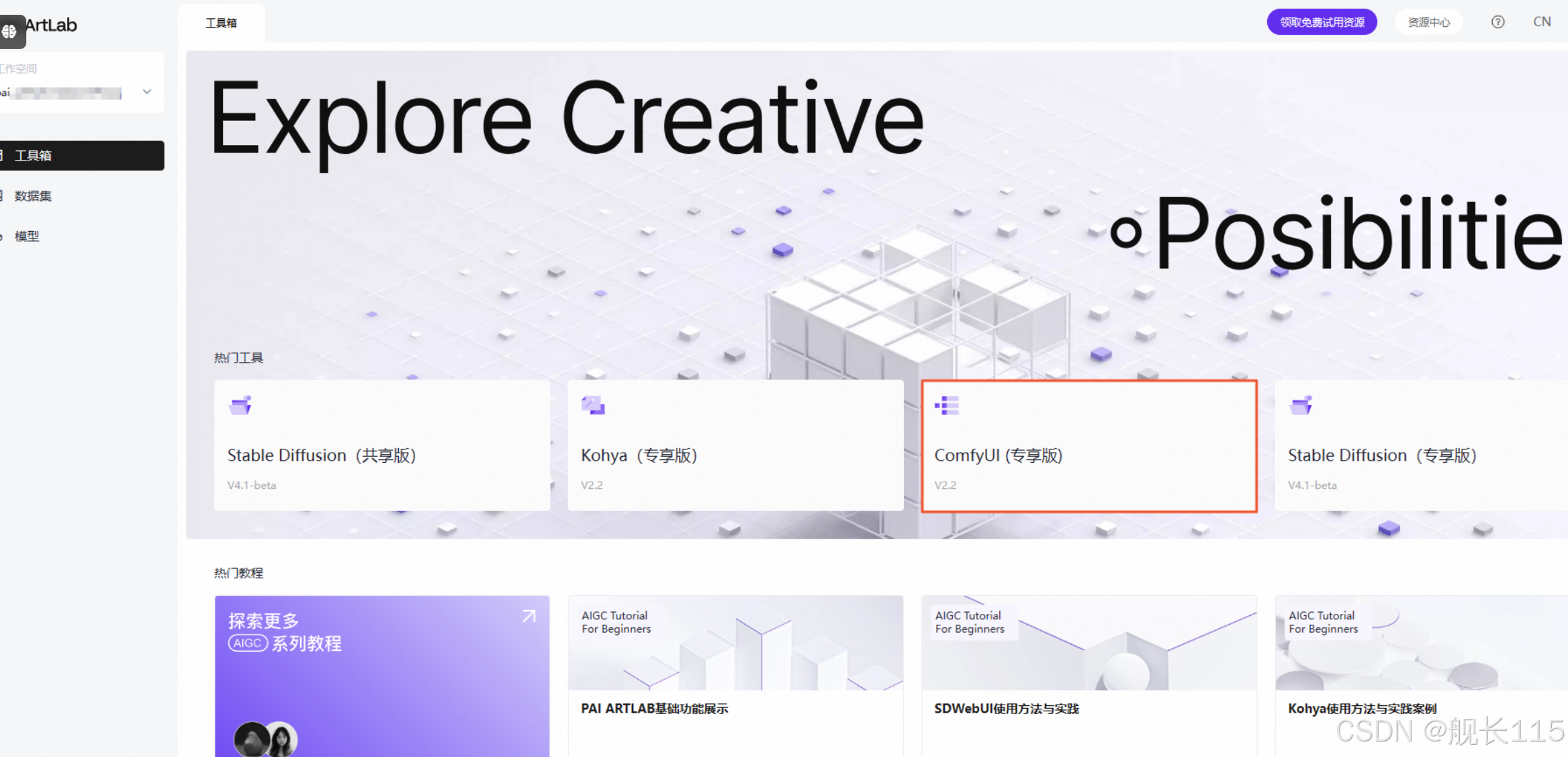The width and height of the screenshot is (1568, 757).
Task: Open the 资源中心 resource center
Action: coord(1428,21)
